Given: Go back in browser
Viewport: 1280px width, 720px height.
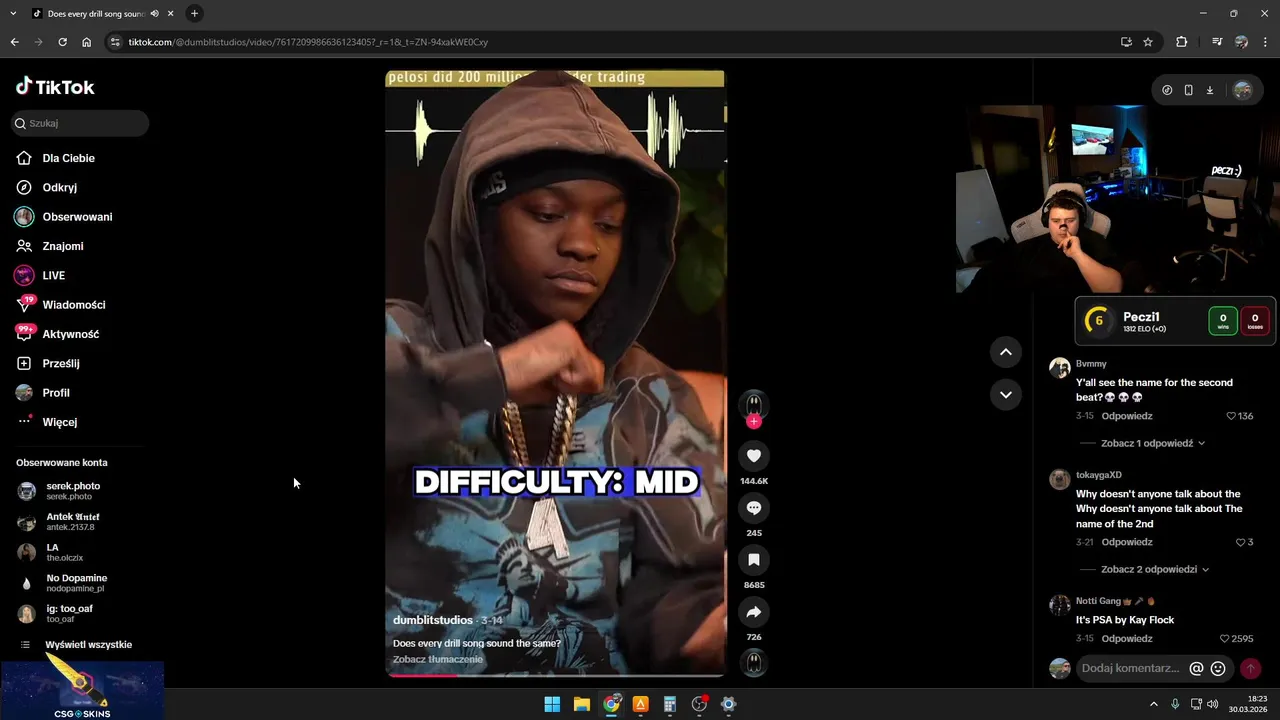Looking at the screenshot, I should (14, 42).
